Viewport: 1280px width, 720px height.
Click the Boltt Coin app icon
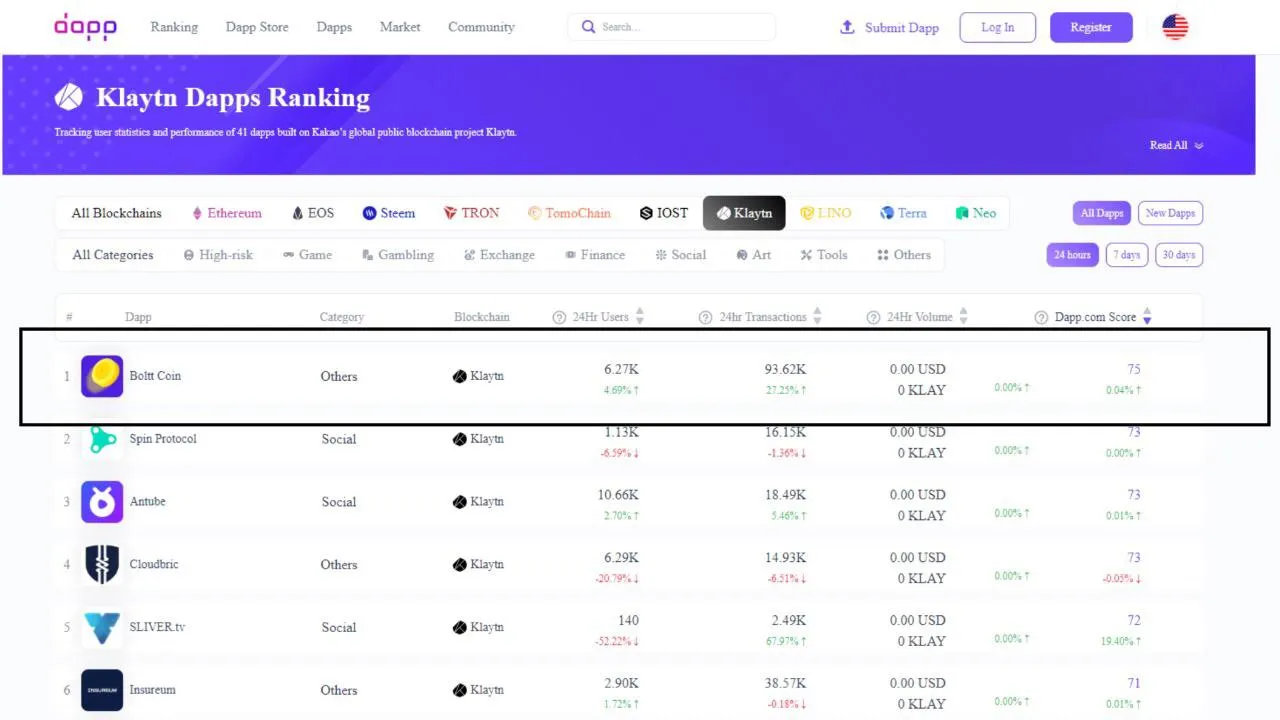pyautogui.click(x=102, y=376)
